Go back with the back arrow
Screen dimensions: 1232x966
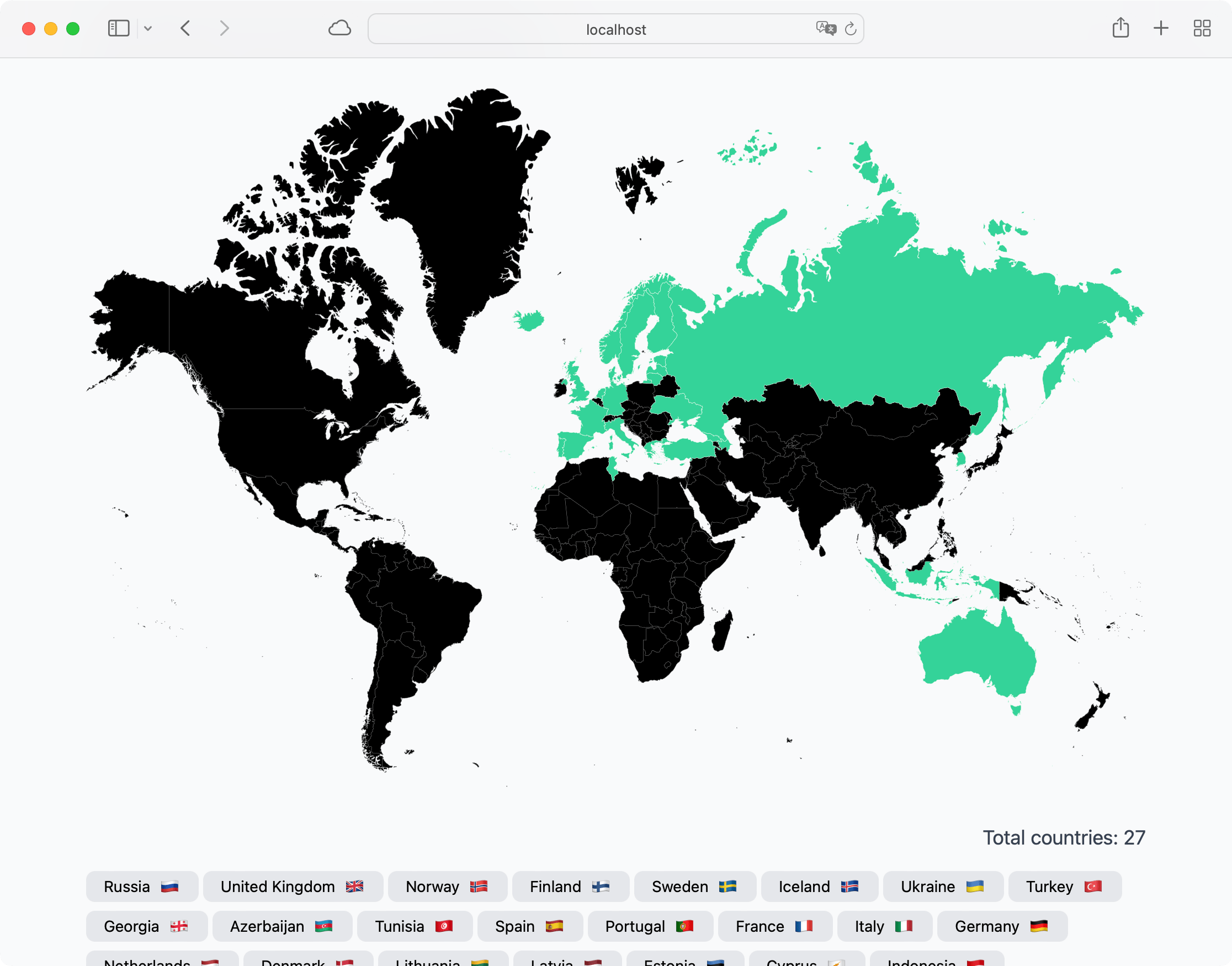(185, 28)
